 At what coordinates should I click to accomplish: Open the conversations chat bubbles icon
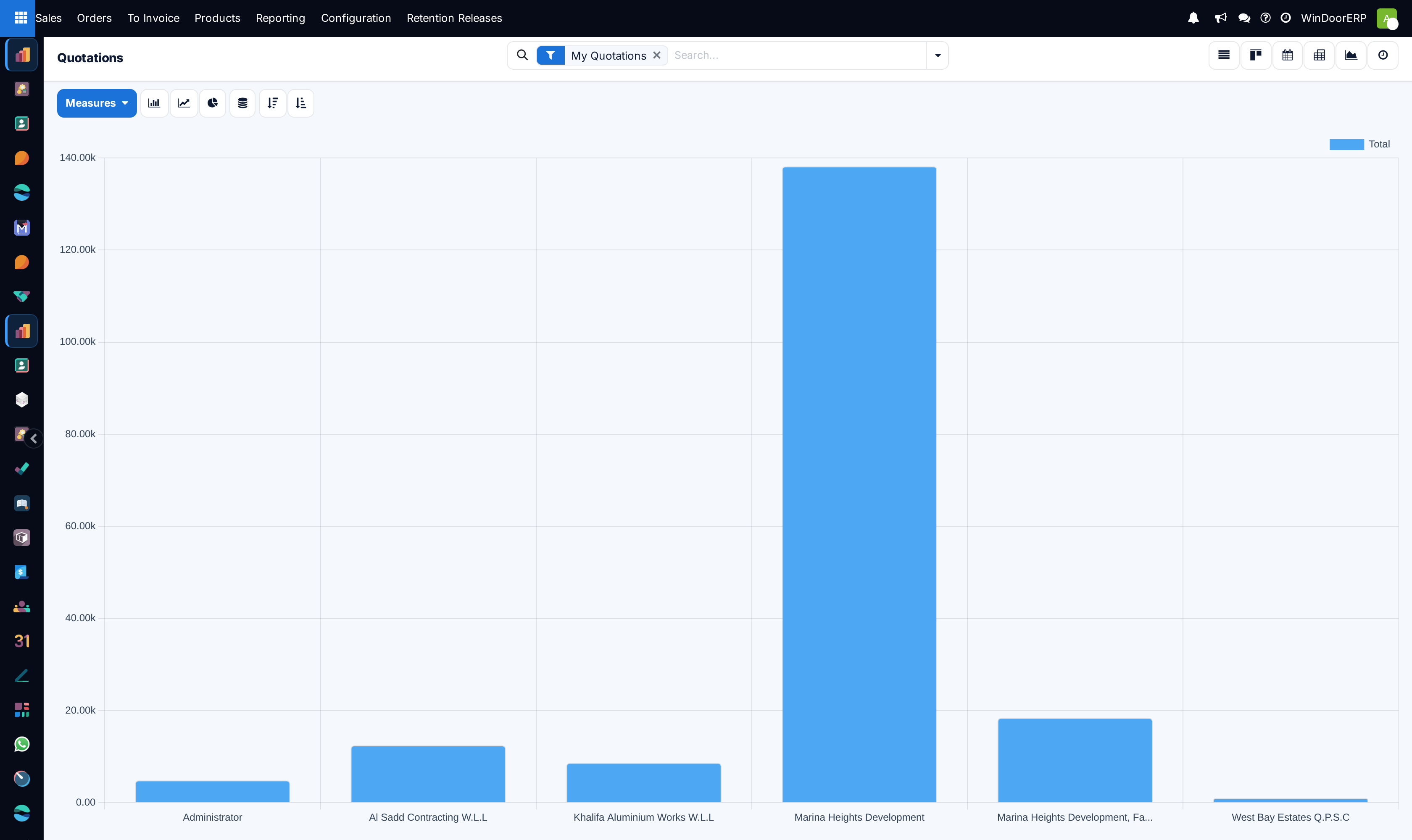pyautogui.click(x=1244, y=18)
